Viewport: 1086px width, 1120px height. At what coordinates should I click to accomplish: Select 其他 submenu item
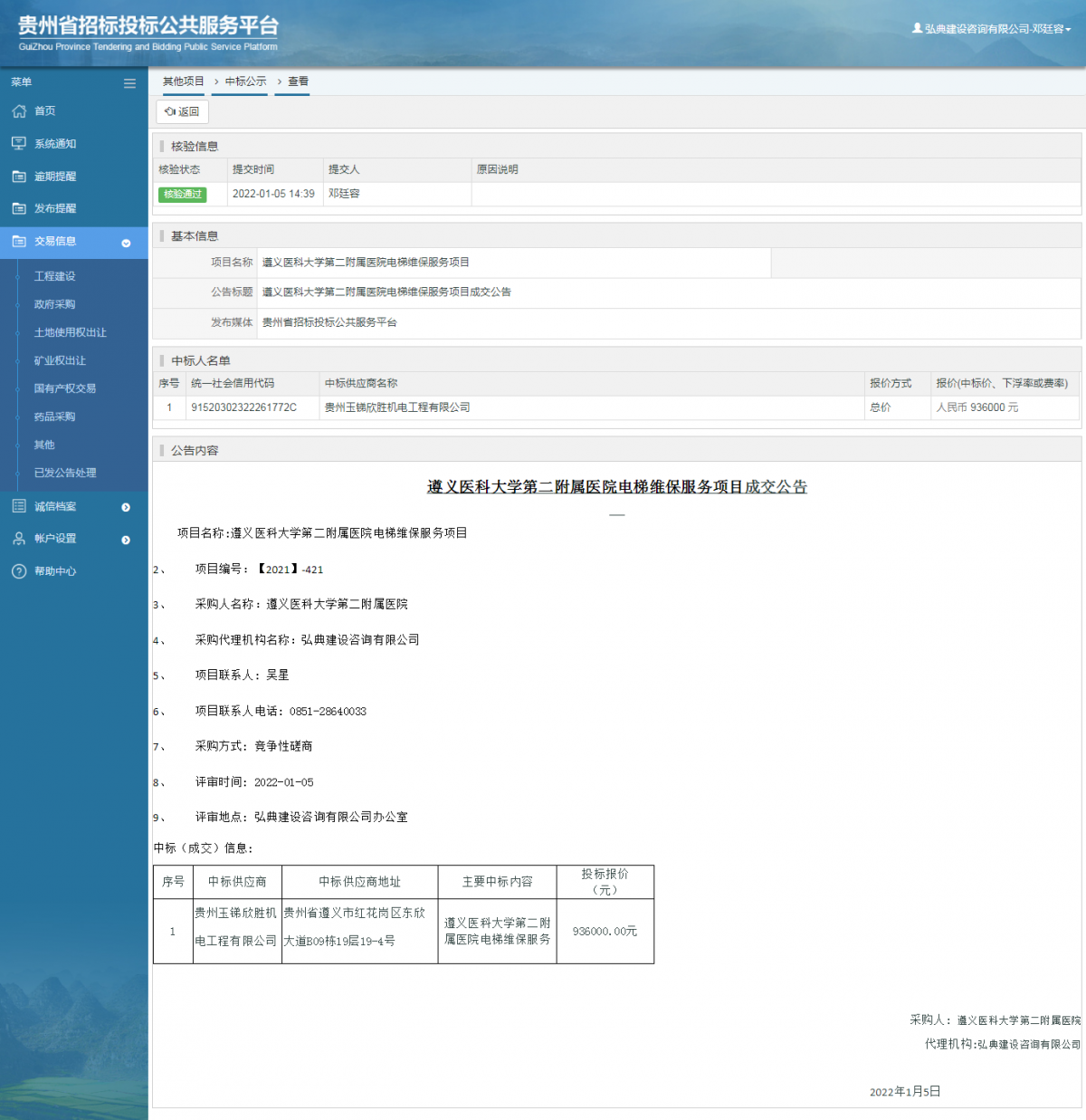point(44,445)
